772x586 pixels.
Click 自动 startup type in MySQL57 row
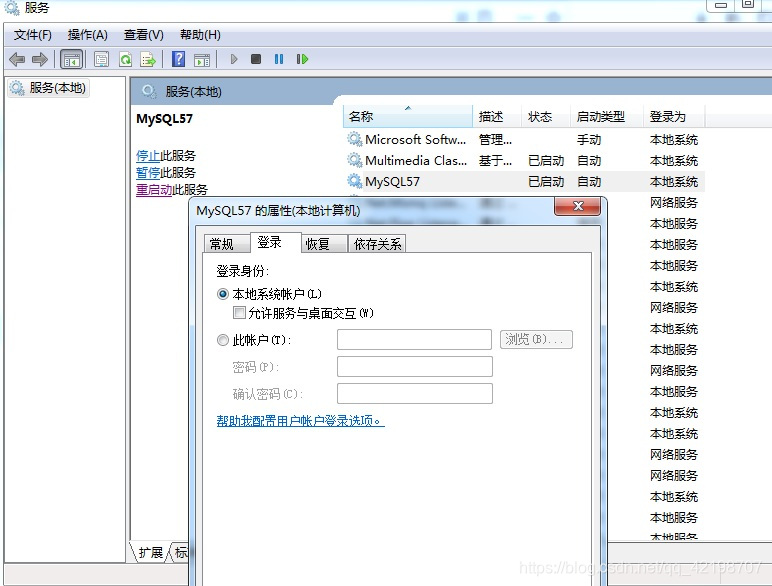pyautogui.click(x=589, y=182)
